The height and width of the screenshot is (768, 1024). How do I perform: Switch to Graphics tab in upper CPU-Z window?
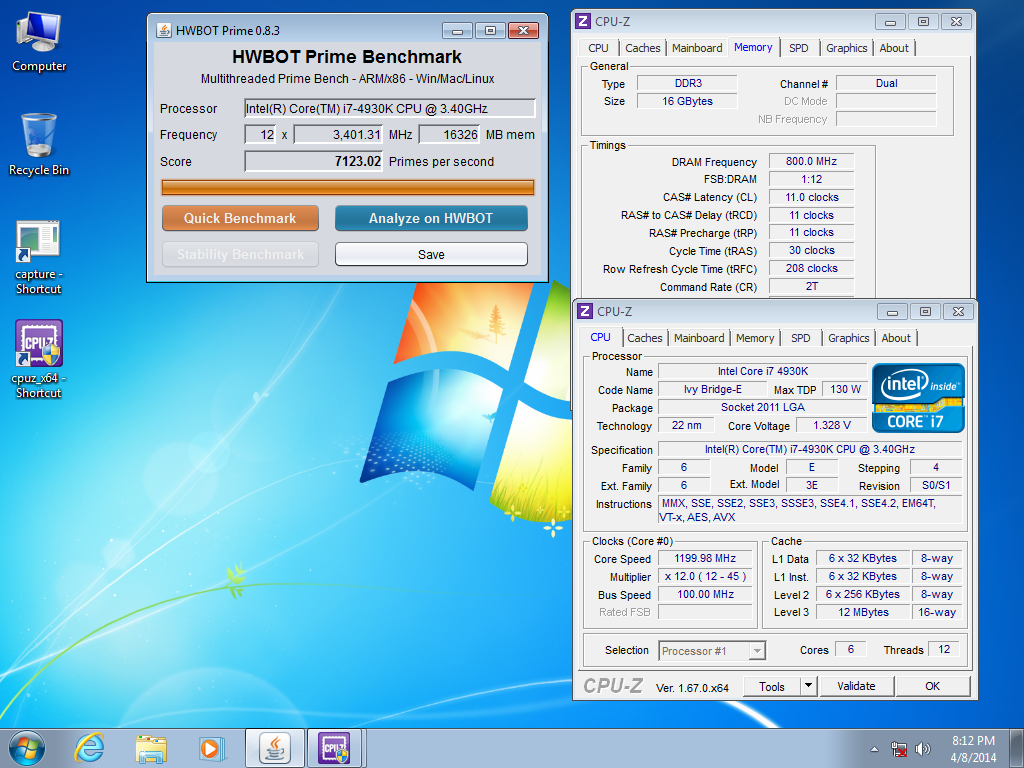point(846,48)
